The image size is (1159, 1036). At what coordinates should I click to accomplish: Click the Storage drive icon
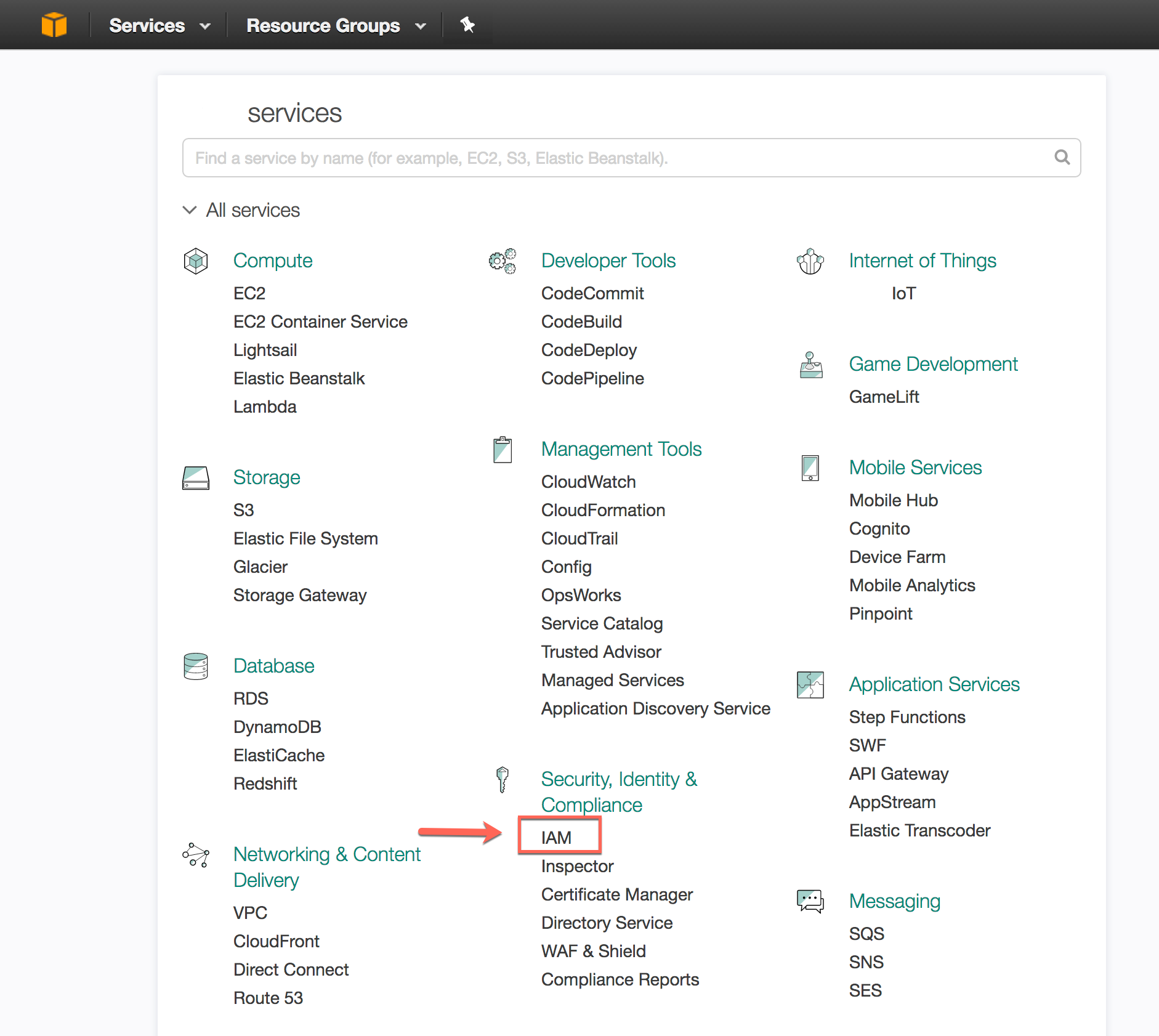(196, 478)
